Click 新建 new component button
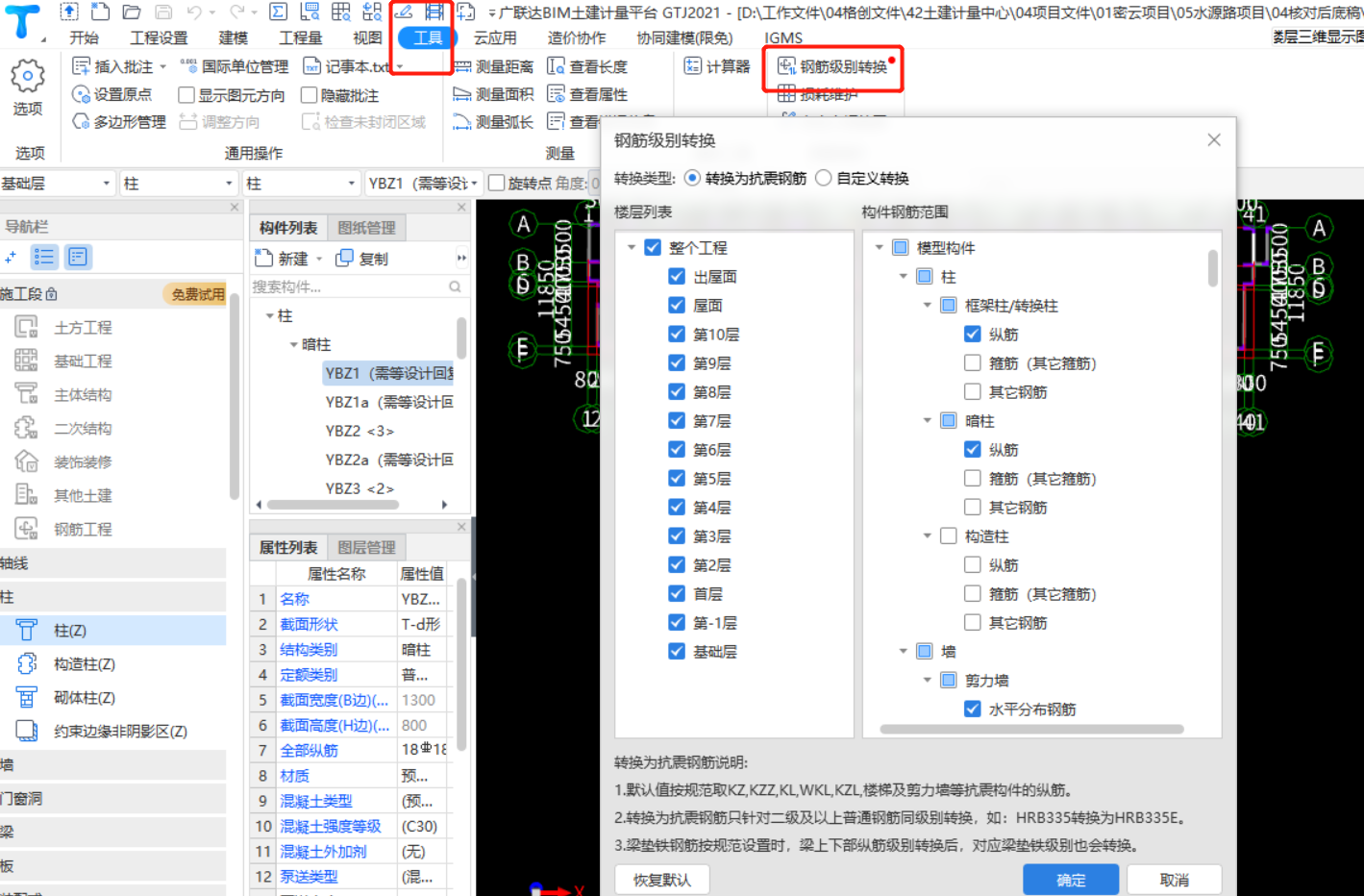Screen dimensions: 1364x896 click(282, 259)
